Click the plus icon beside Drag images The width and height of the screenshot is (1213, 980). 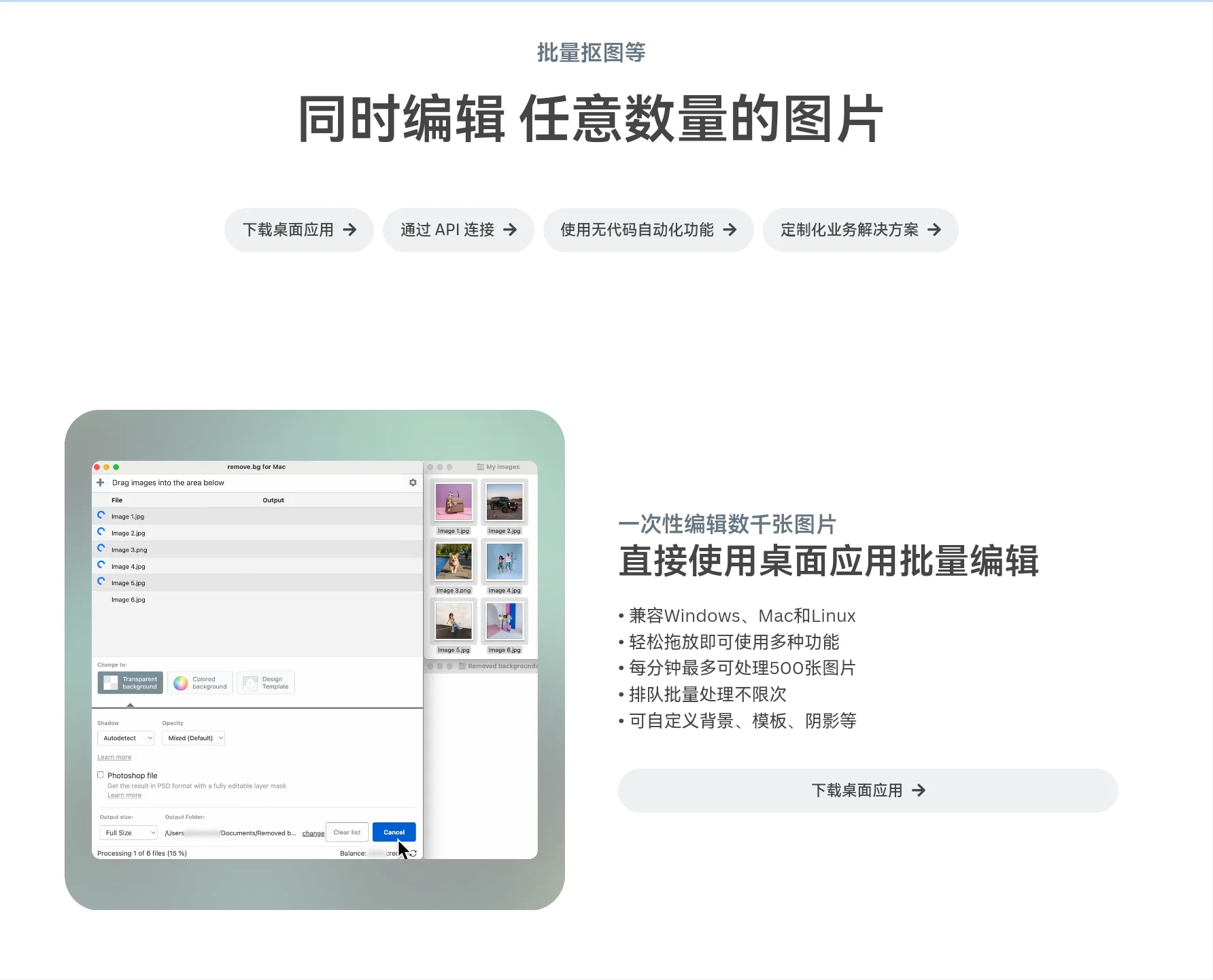(x=101, y=483)
